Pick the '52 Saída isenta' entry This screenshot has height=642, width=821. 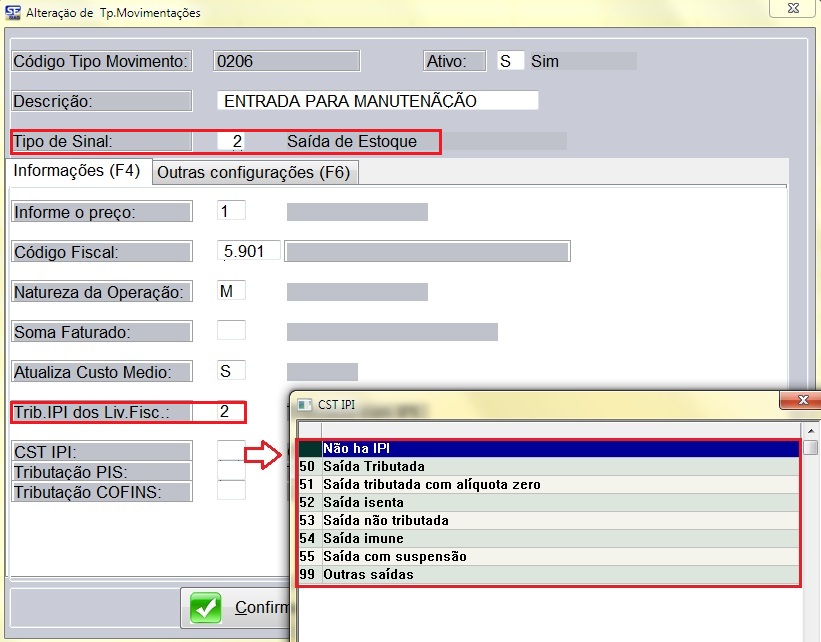tap(549, 503)
